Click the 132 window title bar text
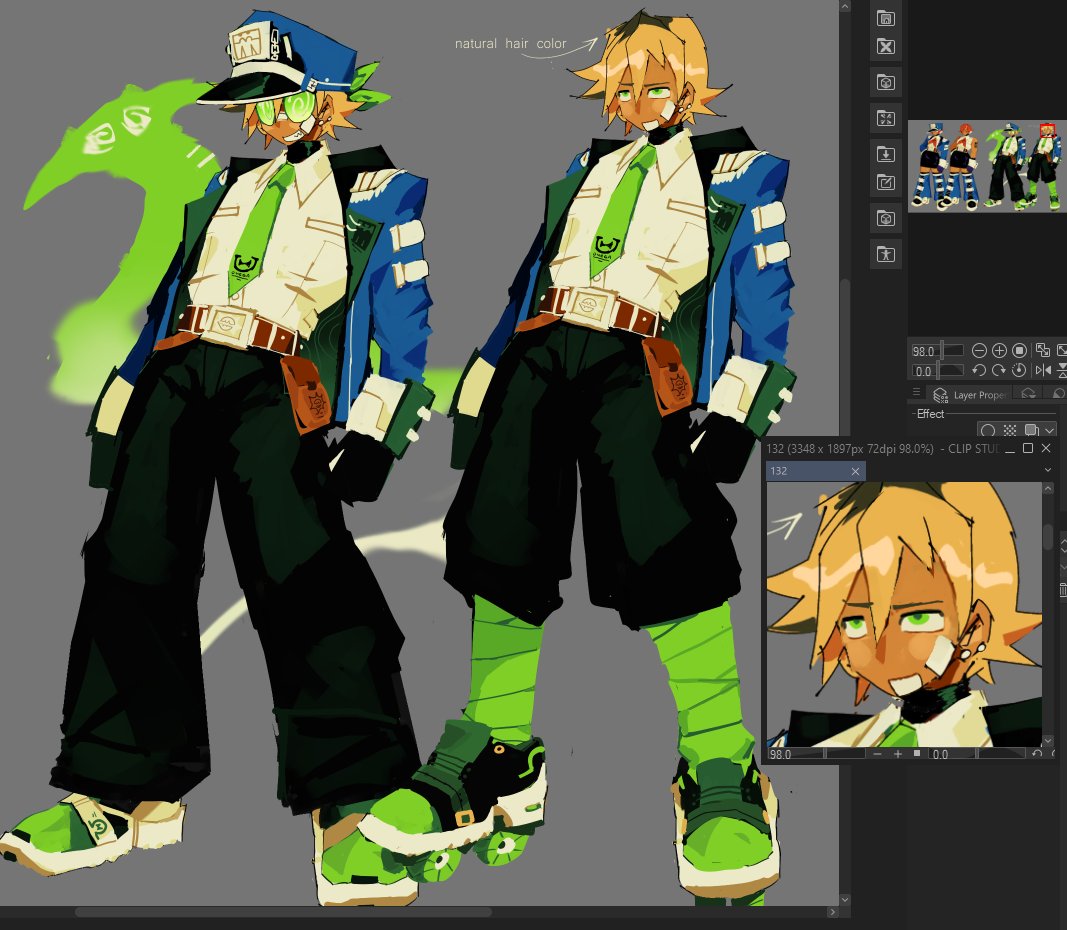The width and height of the screenshot is (1067, 930). tap(881, 449)
